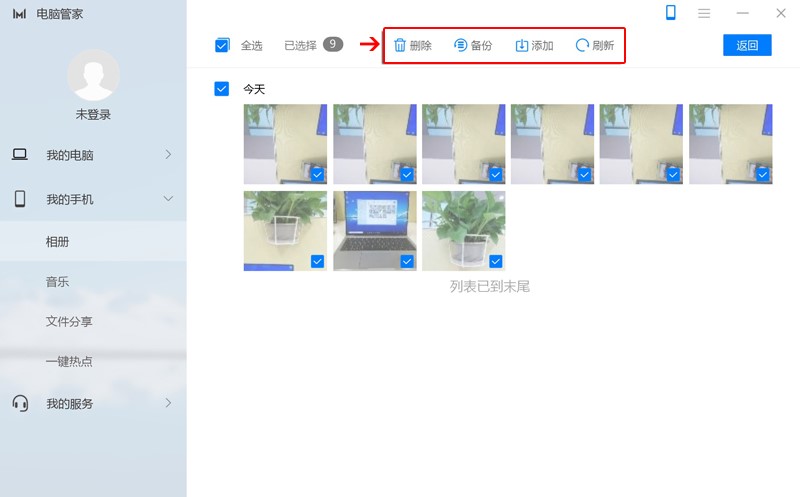Click the blue phone icon in title bar
Viewport: 800px width, 497px height.
tap(670, 13)
